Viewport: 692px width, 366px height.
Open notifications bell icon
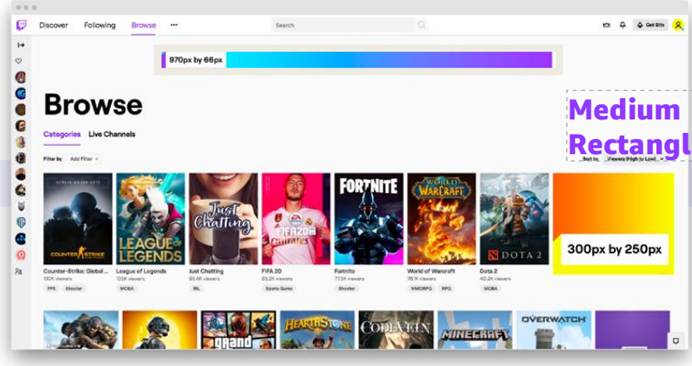click(x=622, y=25)
